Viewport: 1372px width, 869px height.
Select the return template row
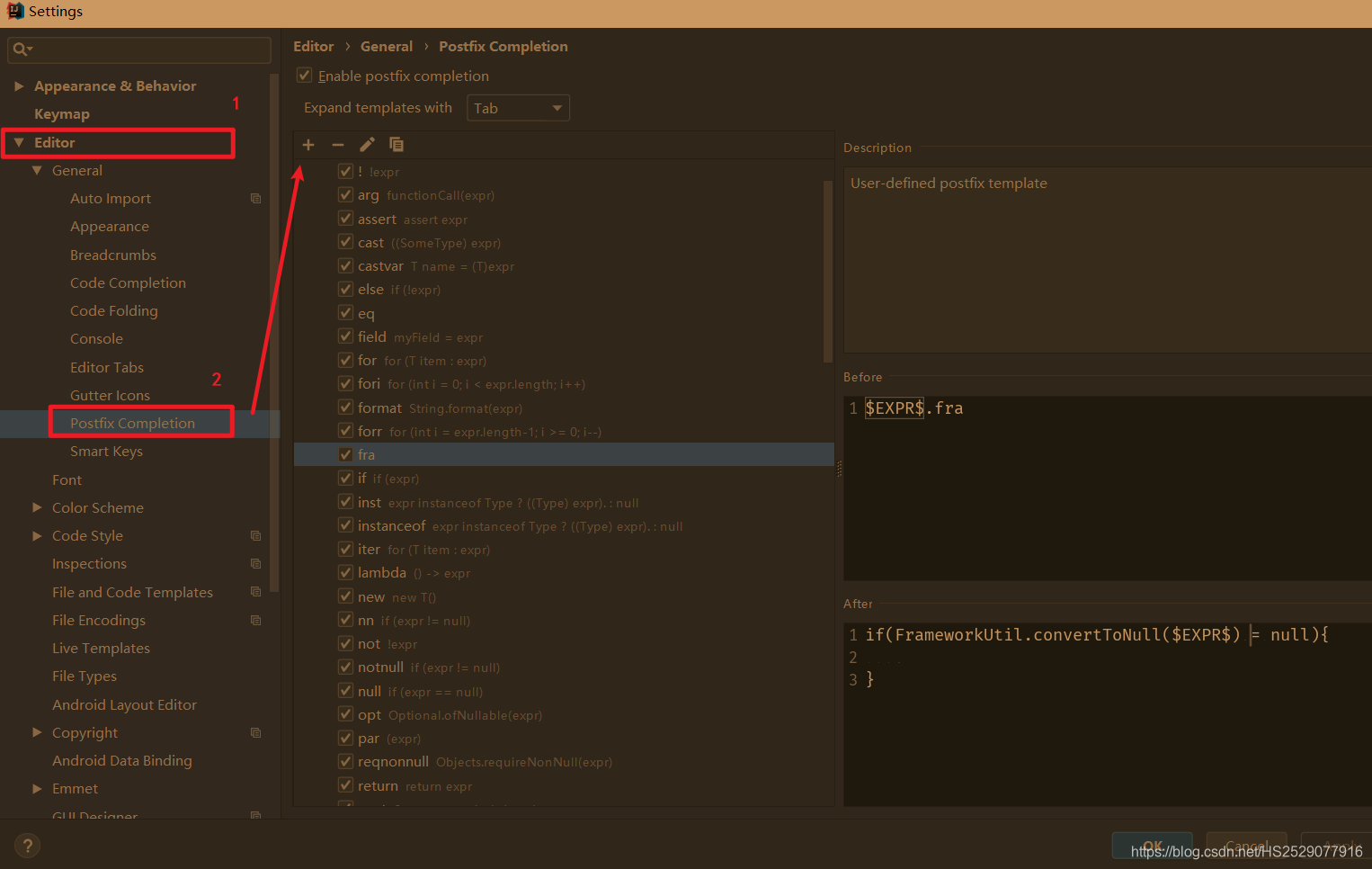coord(564,786)
